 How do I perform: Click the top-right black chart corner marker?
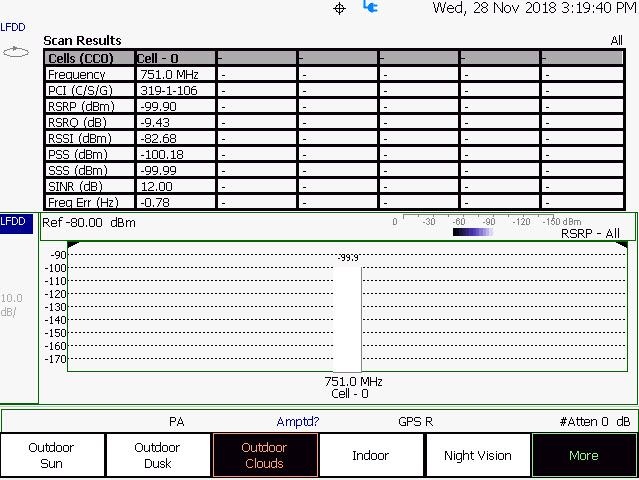pyautogui.click(x=621, y=244)
